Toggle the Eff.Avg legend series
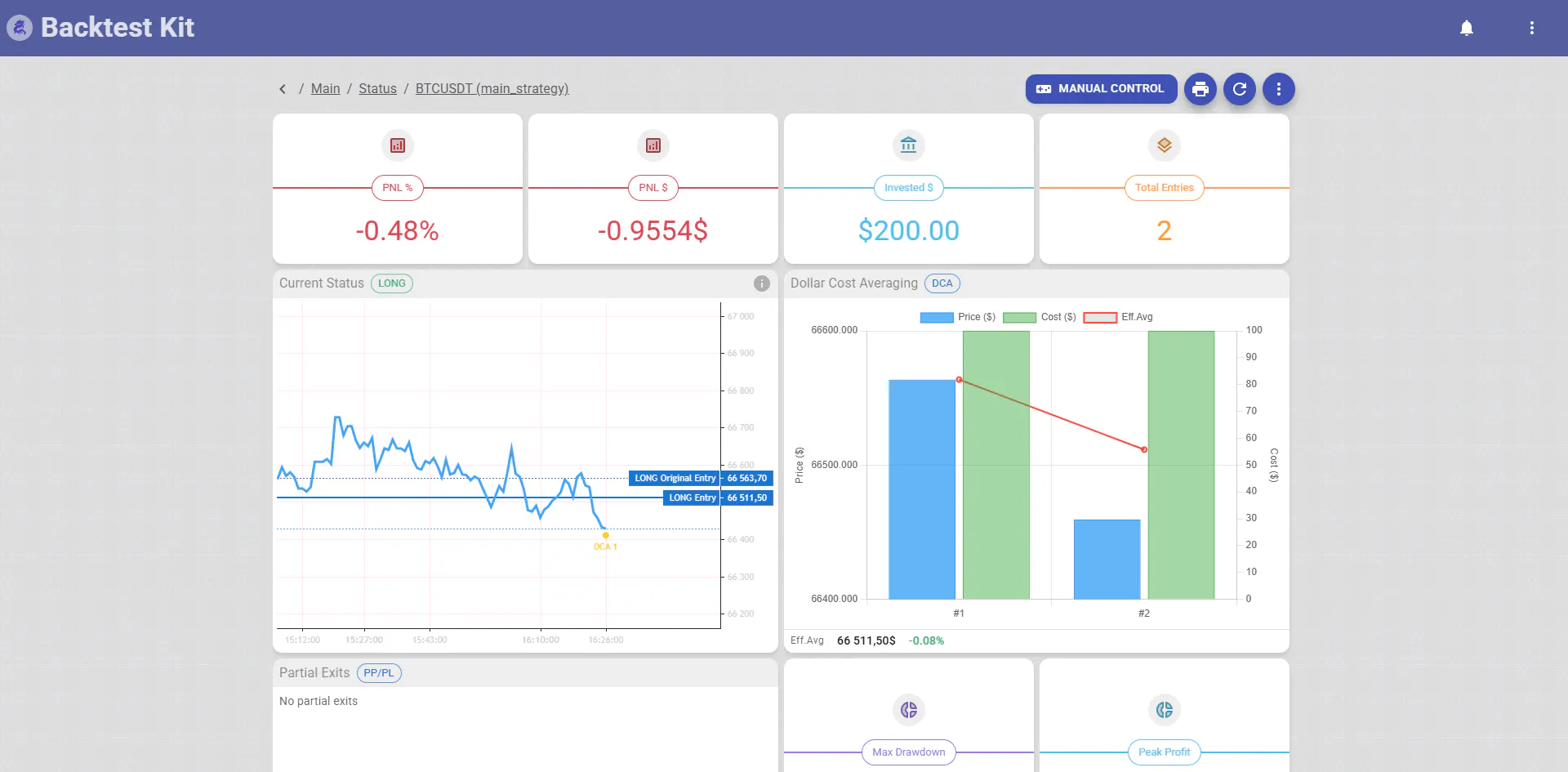This screenshot has width=1568, height=772. (x=1118, y=317)
